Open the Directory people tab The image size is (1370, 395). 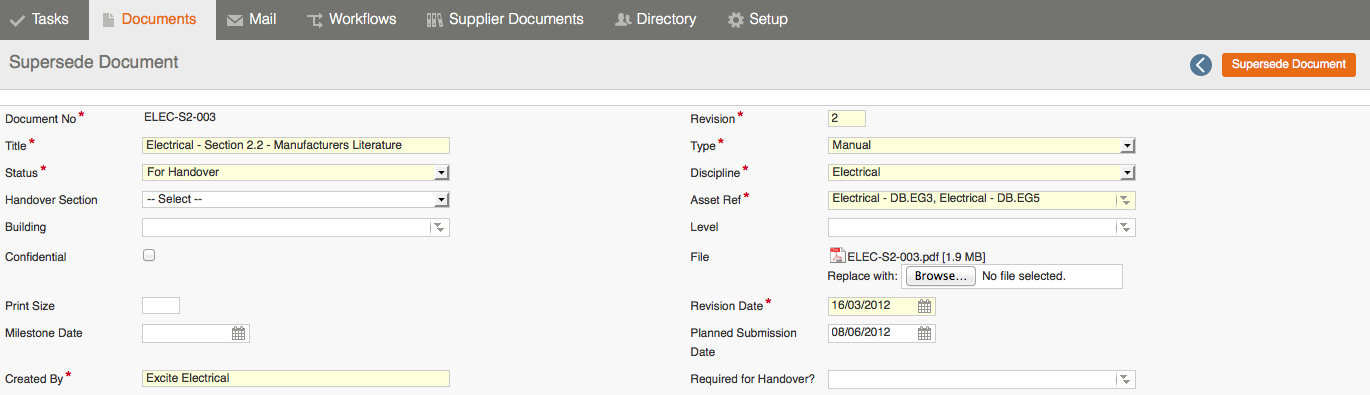(x=655, y=19)
